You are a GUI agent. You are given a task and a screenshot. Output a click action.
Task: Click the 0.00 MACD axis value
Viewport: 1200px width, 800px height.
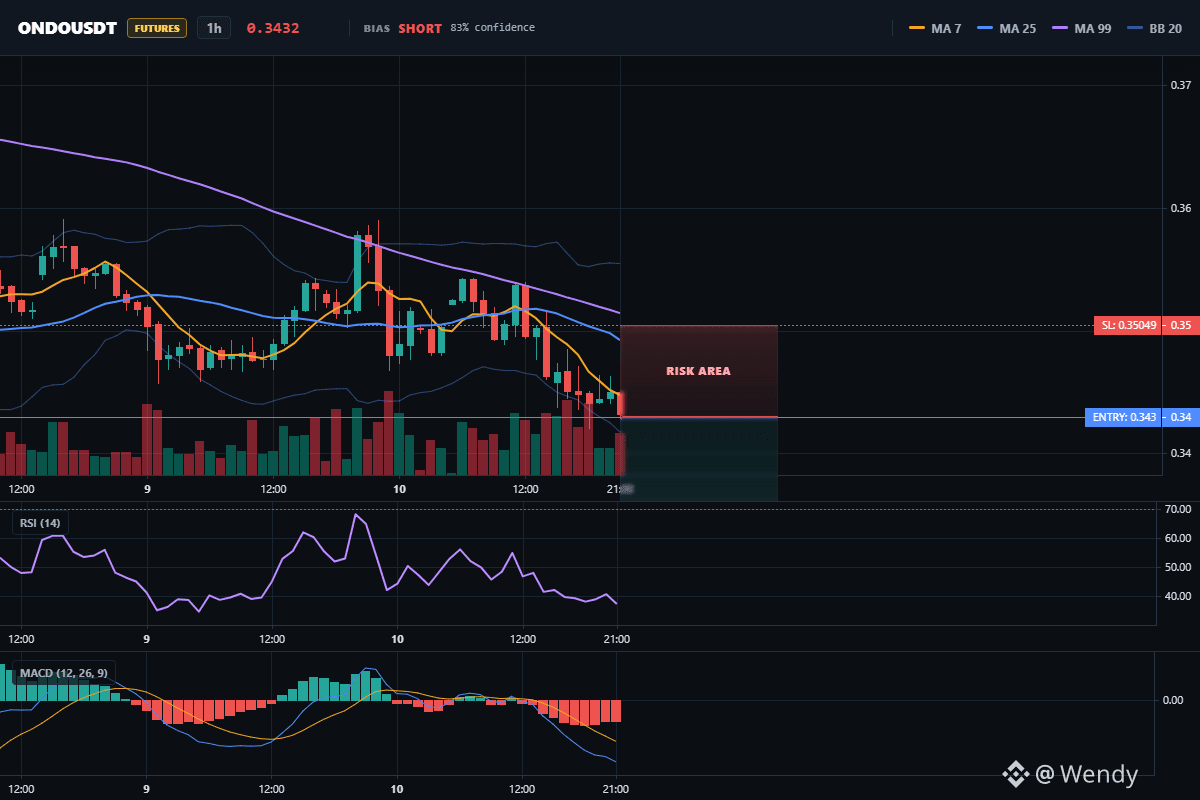pos(1173,699)
